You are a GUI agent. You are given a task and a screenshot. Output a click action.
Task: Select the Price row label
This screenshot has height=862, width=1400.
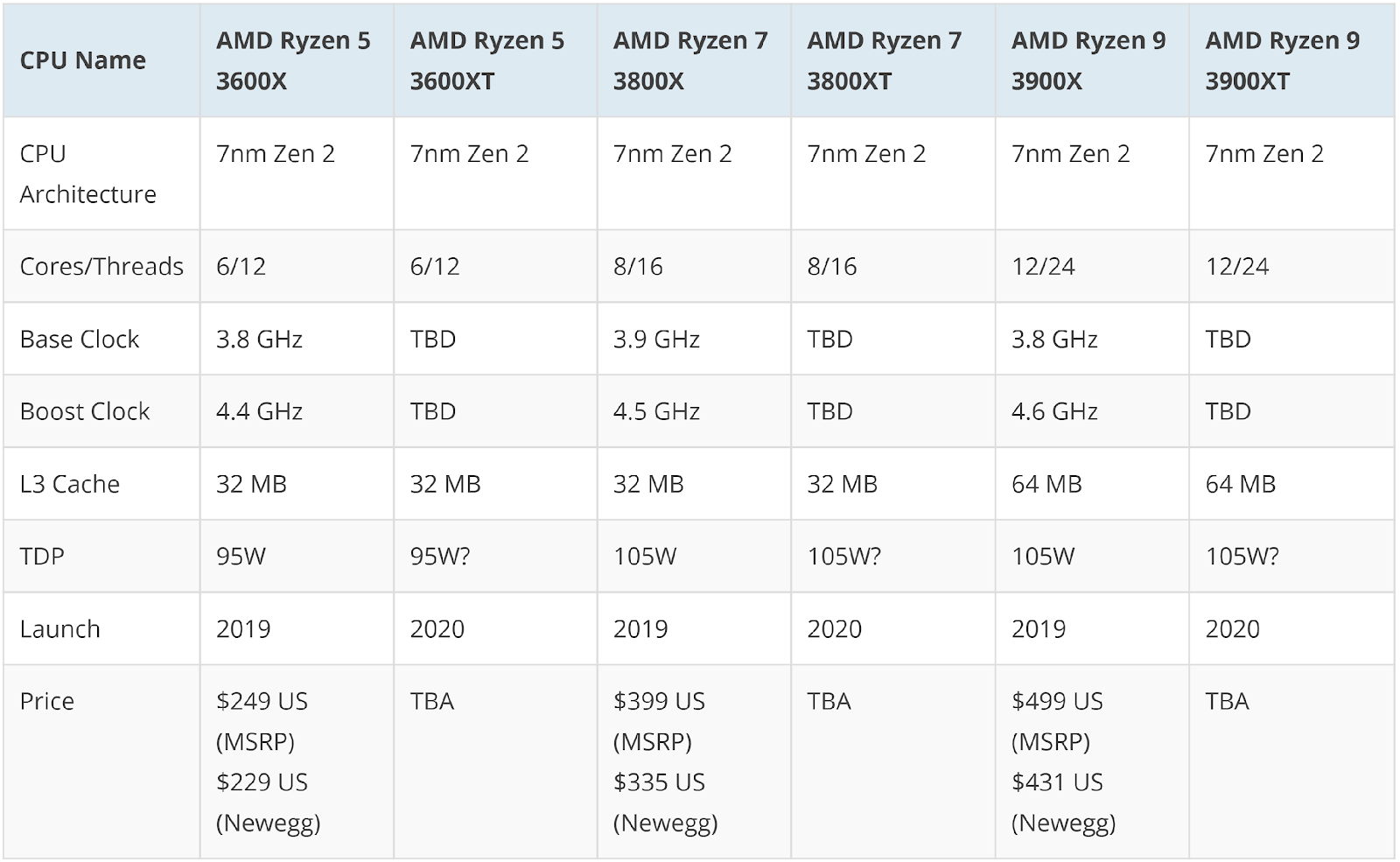[47, 701]
